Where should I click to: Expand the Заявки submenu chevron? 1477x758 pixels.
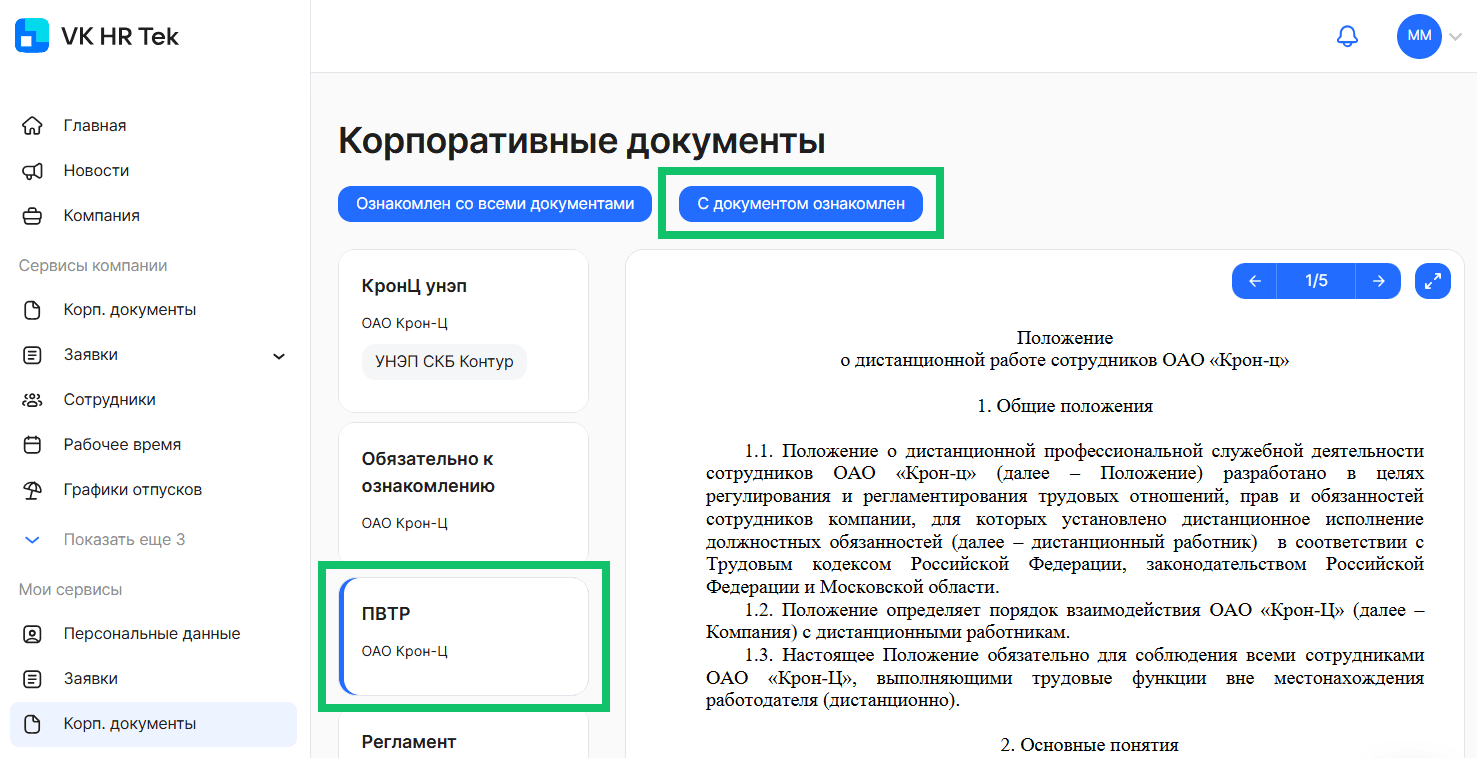point(279,355)
